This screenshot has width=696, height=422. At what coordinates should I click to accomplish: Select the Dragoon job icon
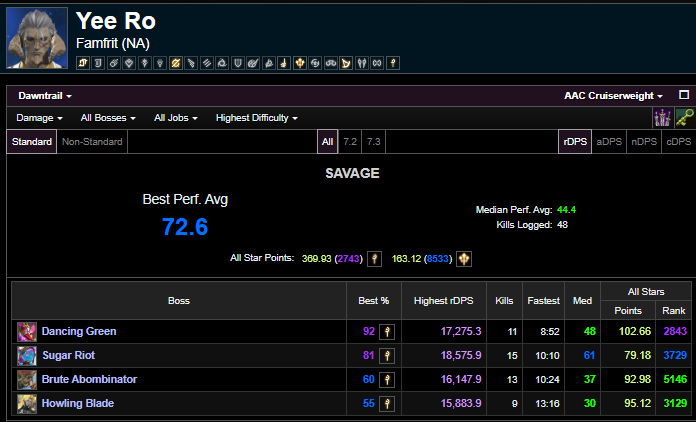click(160, 63)
